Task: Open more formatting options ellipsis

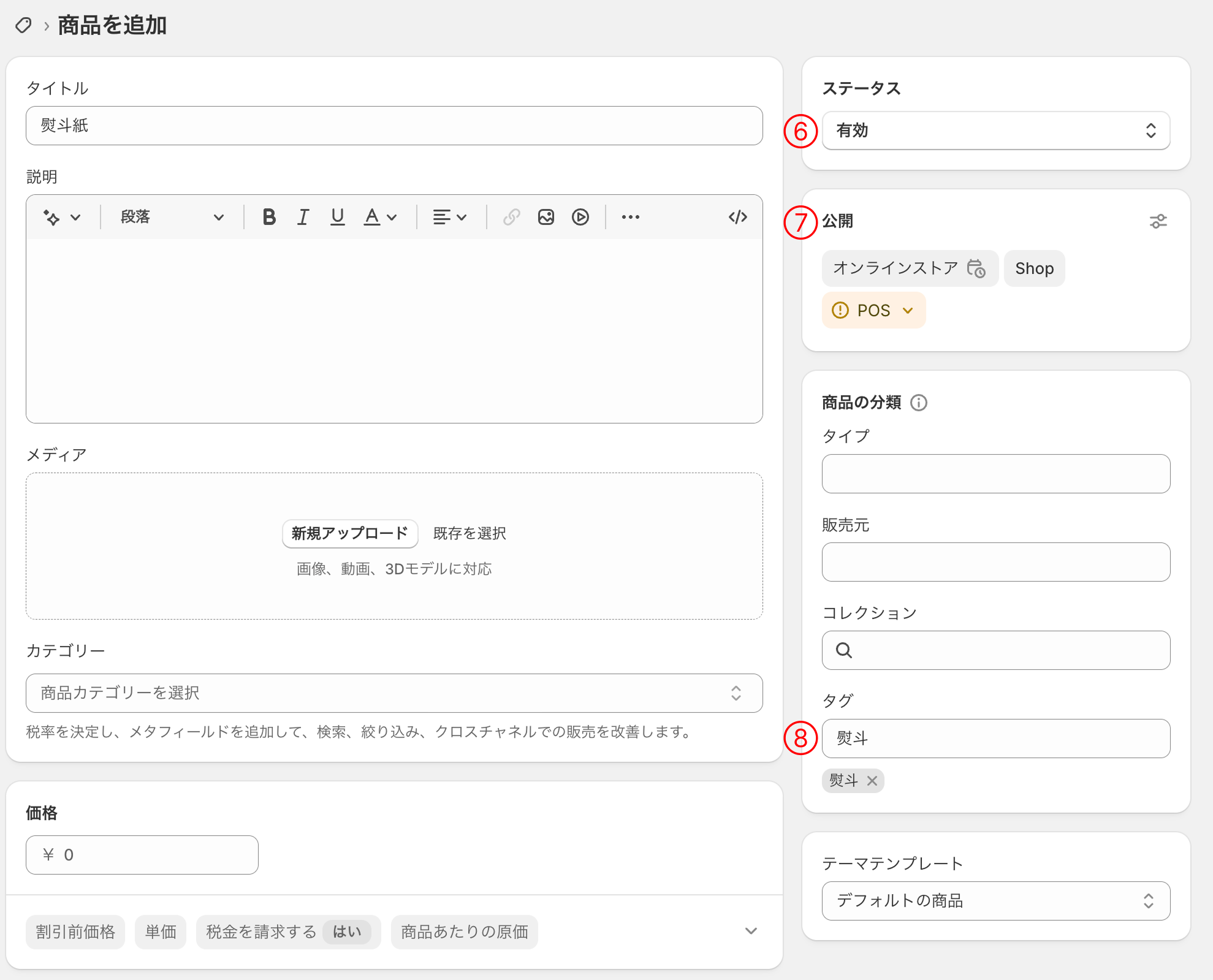Action: point(630,217)
